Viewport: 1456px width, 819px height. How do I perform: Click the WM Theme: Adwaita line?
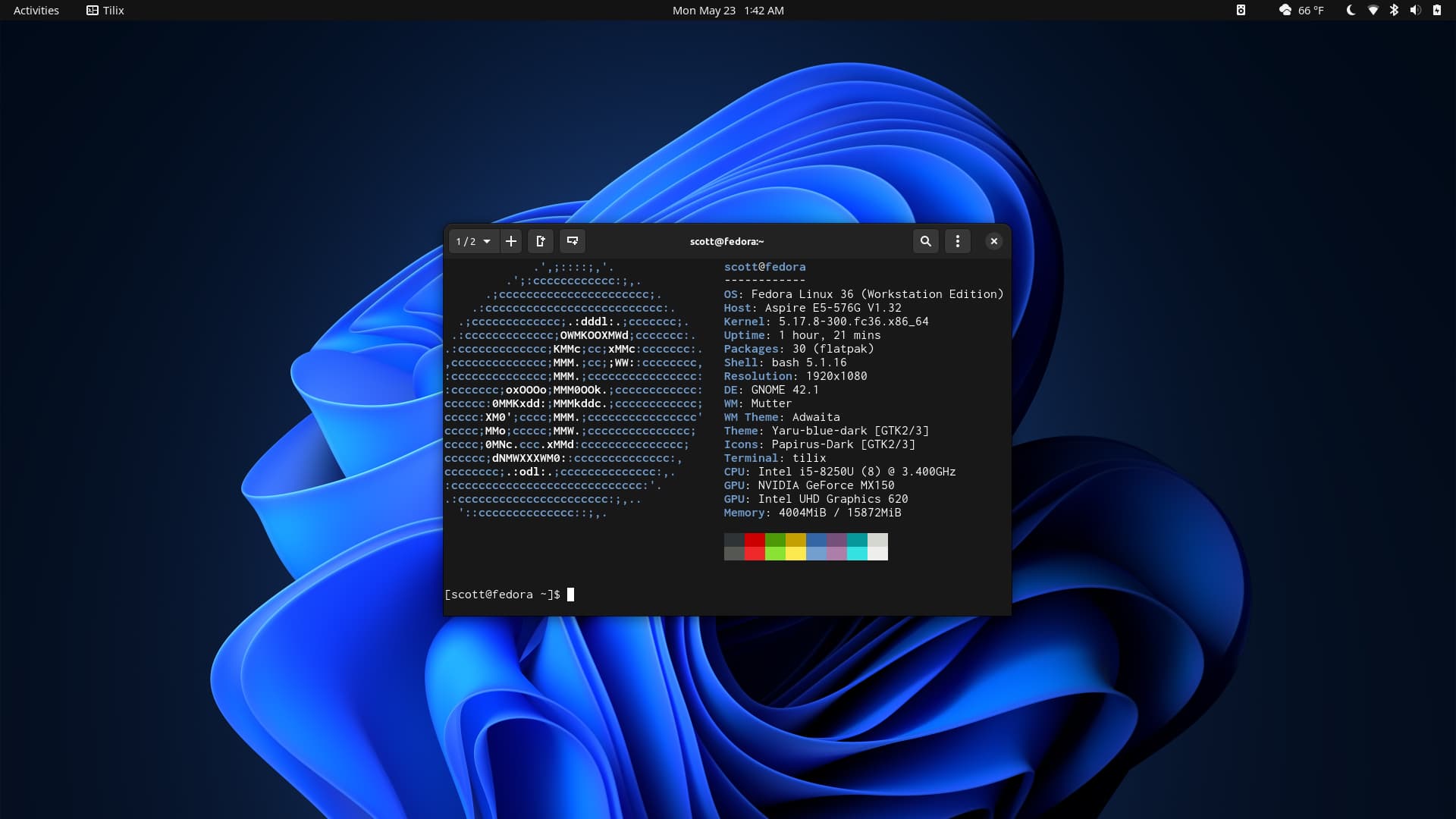pos(782,417)
